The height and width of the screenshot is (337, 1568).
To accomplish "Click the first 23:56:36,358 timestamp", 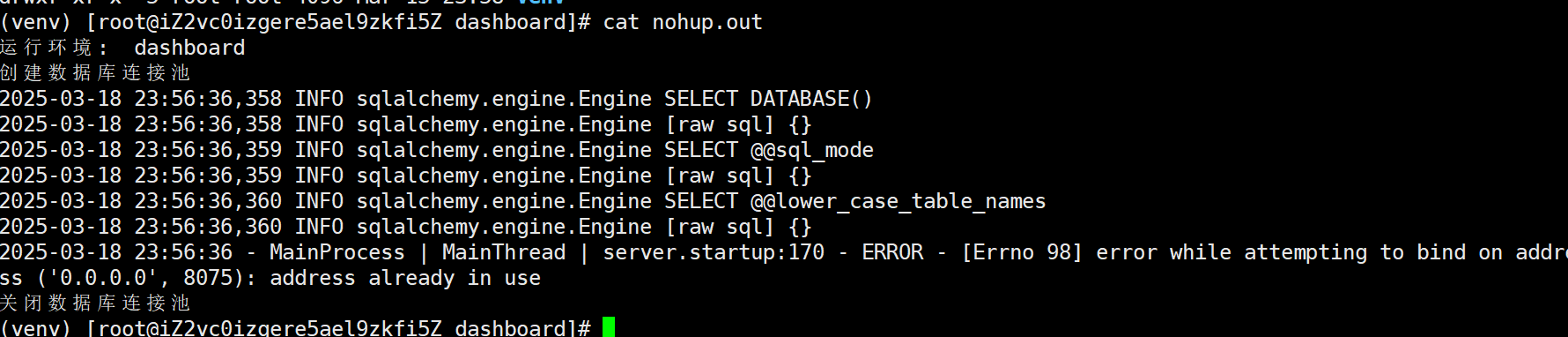I will [x=208, y=99].
